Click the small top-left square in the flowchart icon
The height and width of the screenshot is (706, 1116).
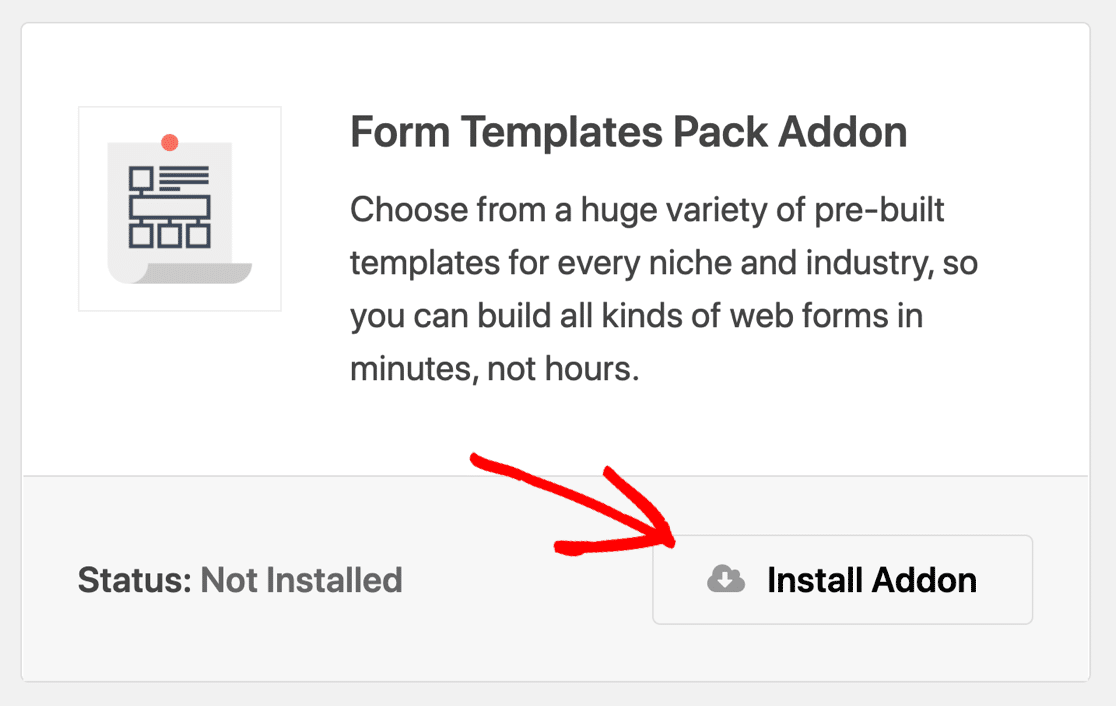pos(141,179)
